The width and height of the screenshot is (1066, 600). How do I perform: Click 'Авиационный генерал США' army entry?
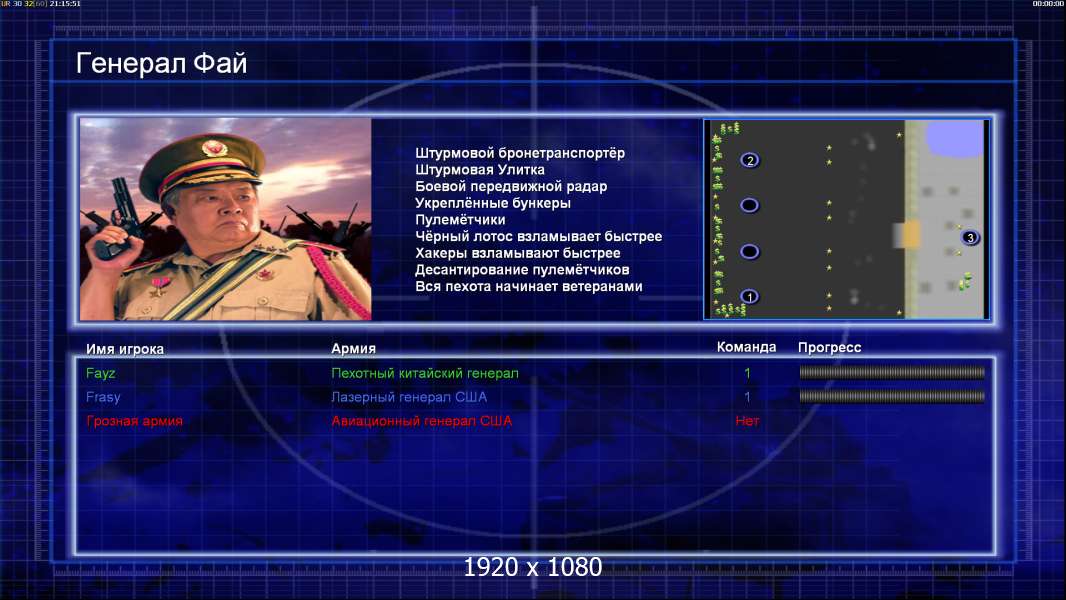422,421
